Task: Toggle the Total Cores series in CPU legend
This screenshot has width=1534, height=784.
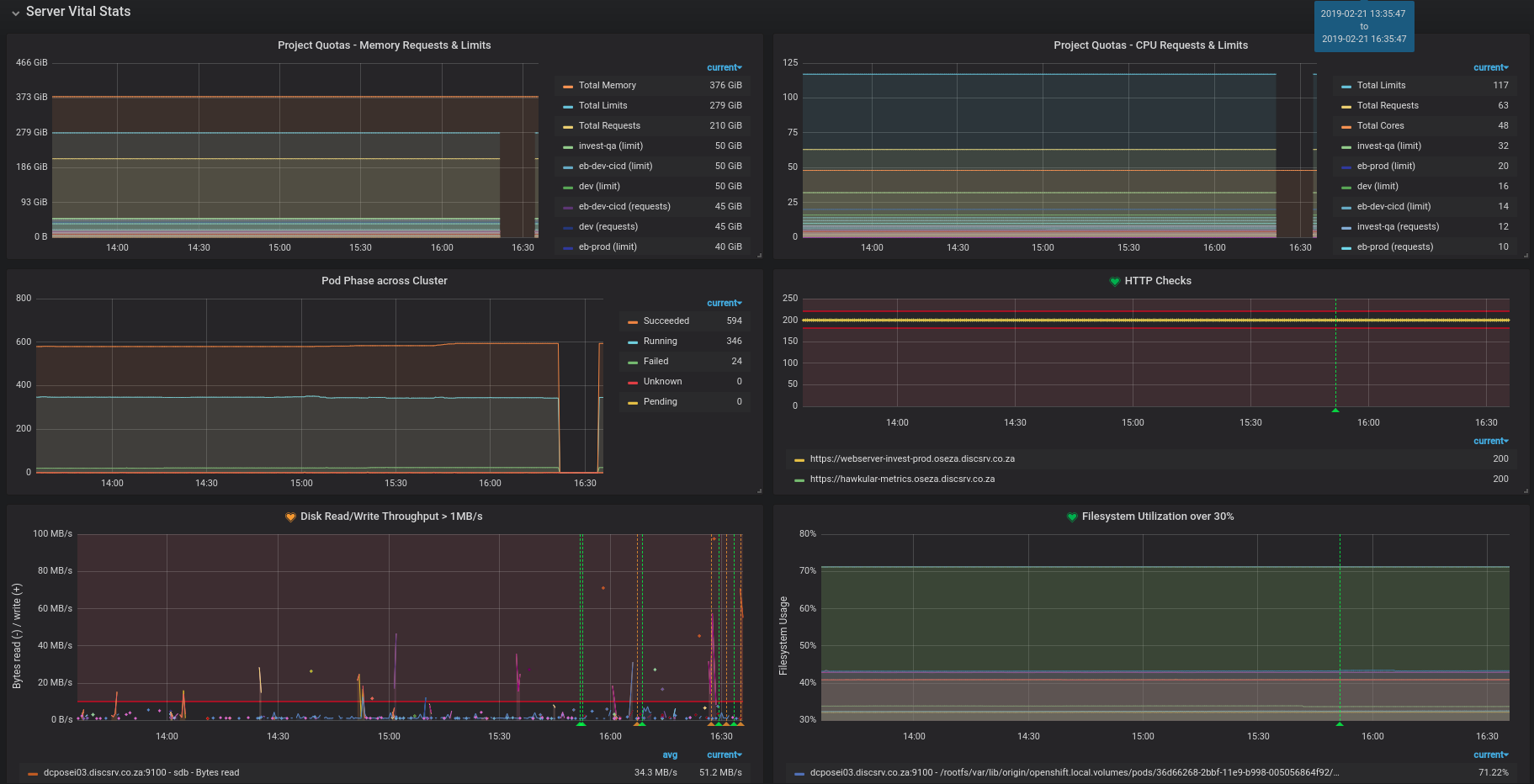Action: 1380,126
